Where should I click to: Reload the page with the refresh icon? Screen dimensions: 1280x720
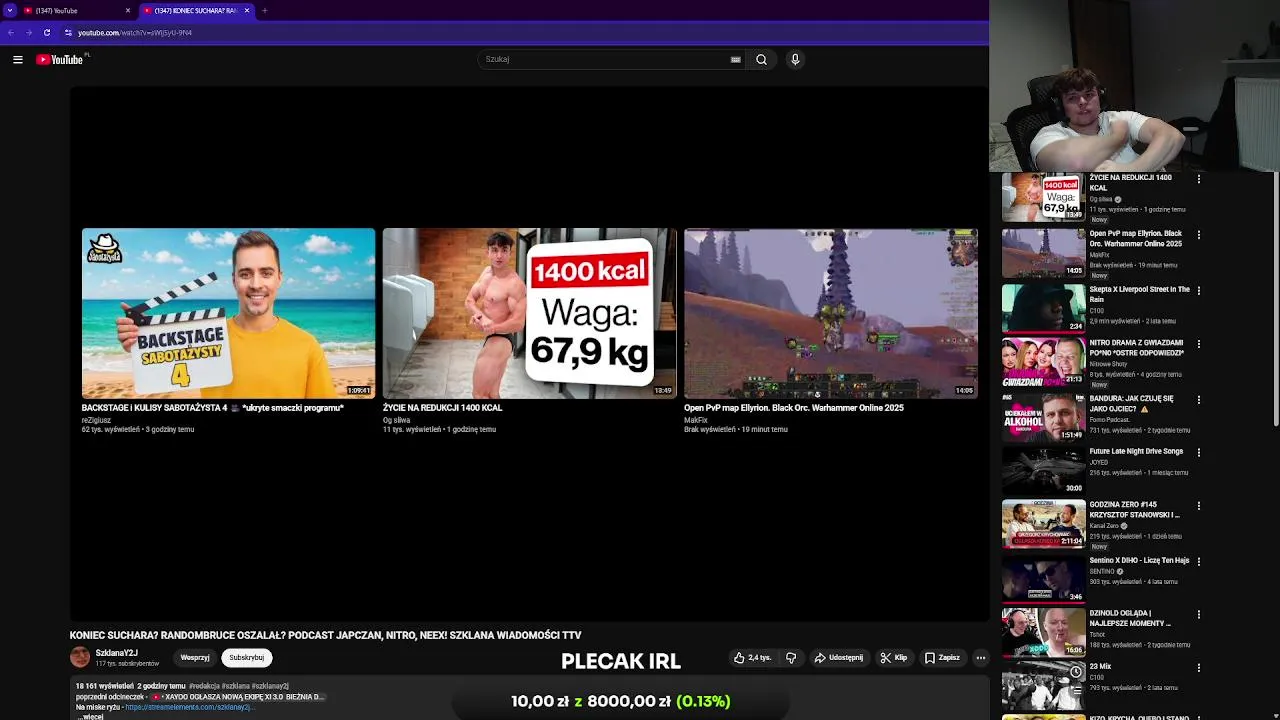pos(46,32)
